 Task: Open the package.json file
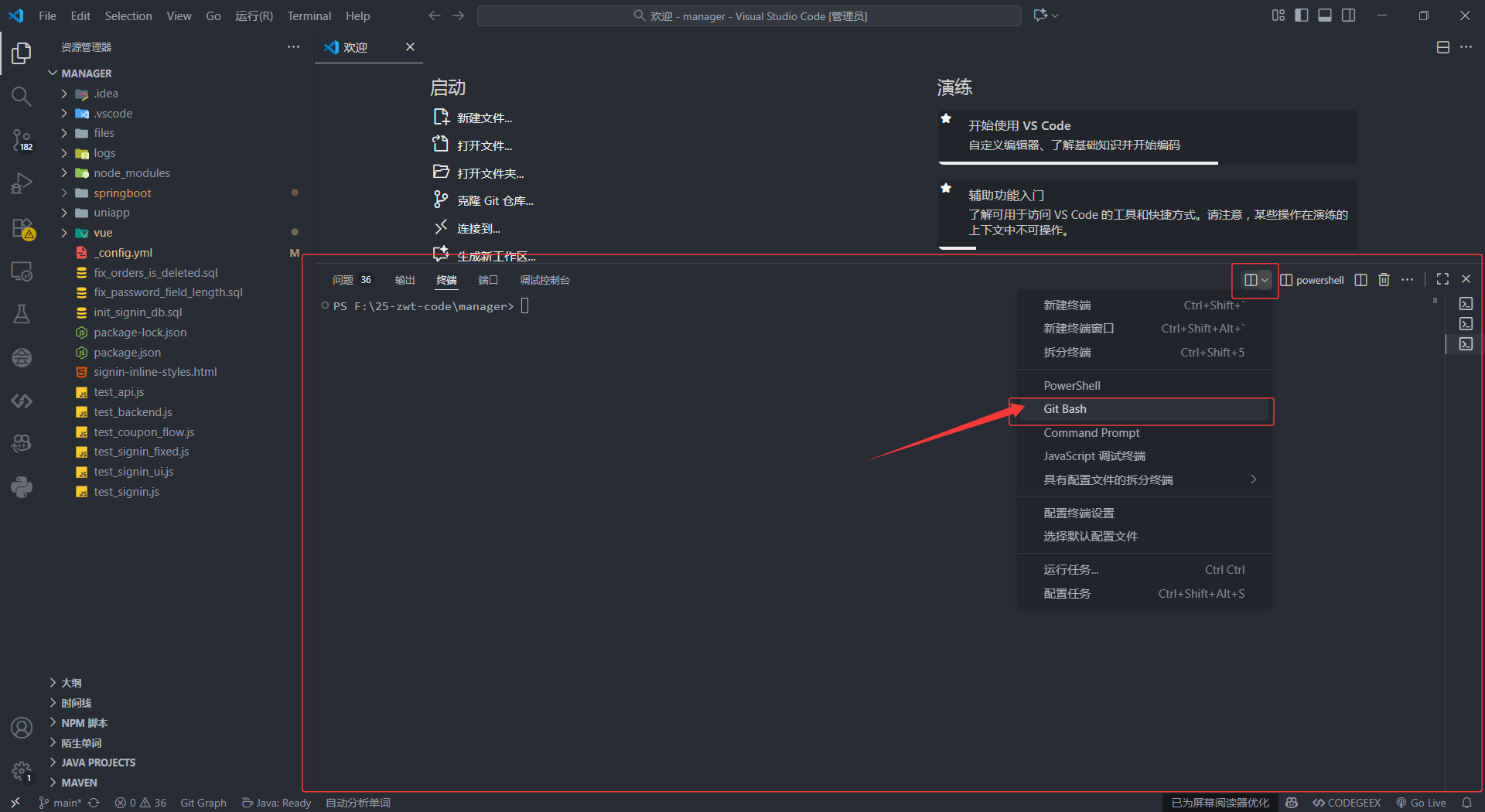pyautogui.click(x=128, y=353)
